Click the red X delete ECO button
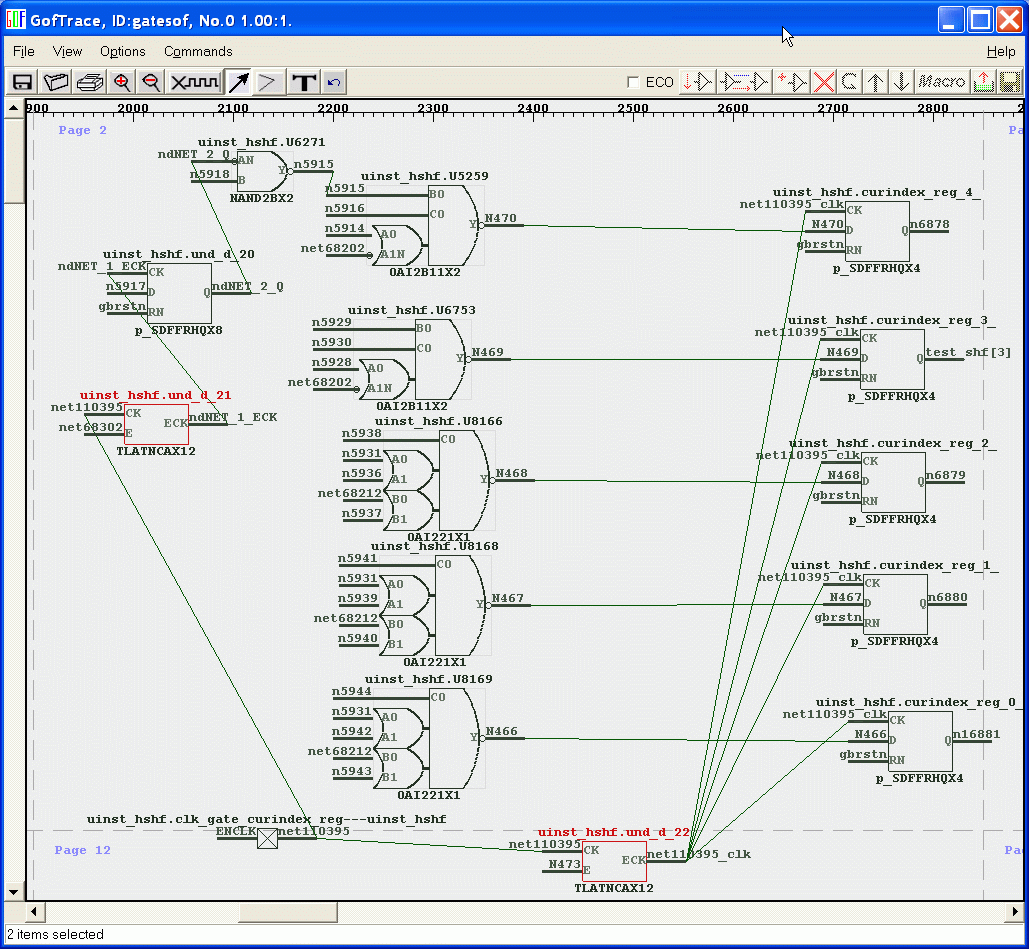1029x949 pixels. (x=823, y=82)
